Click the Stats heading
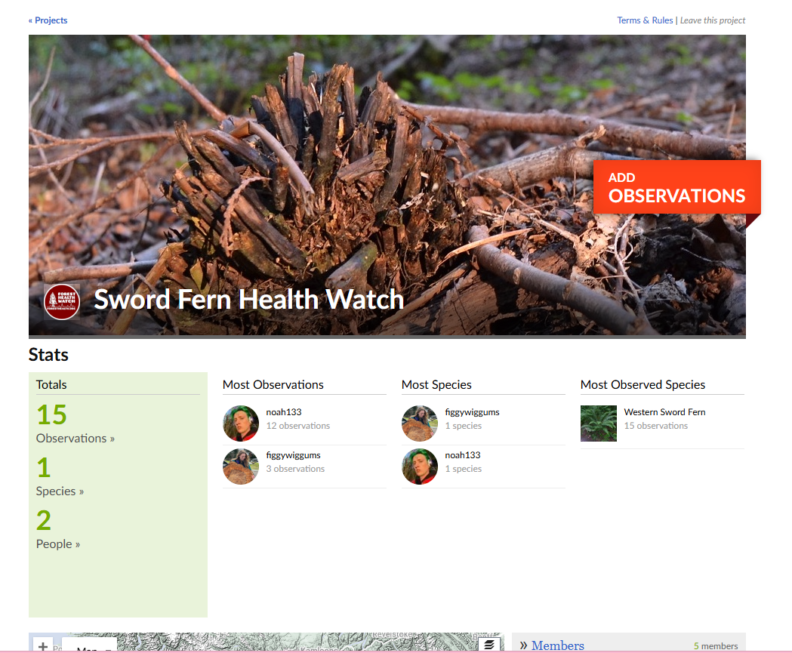The image size is (792, 653). [x=48, y=355]
